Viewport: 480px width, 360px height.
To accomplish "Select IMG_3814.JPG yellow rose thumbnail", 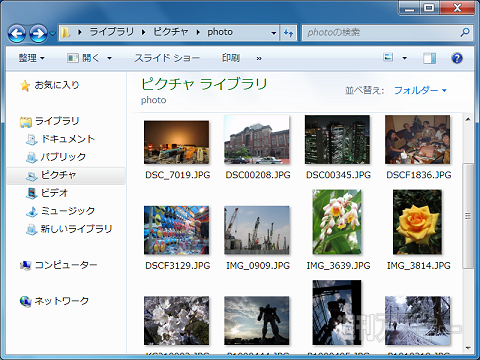I will [417, 222].
